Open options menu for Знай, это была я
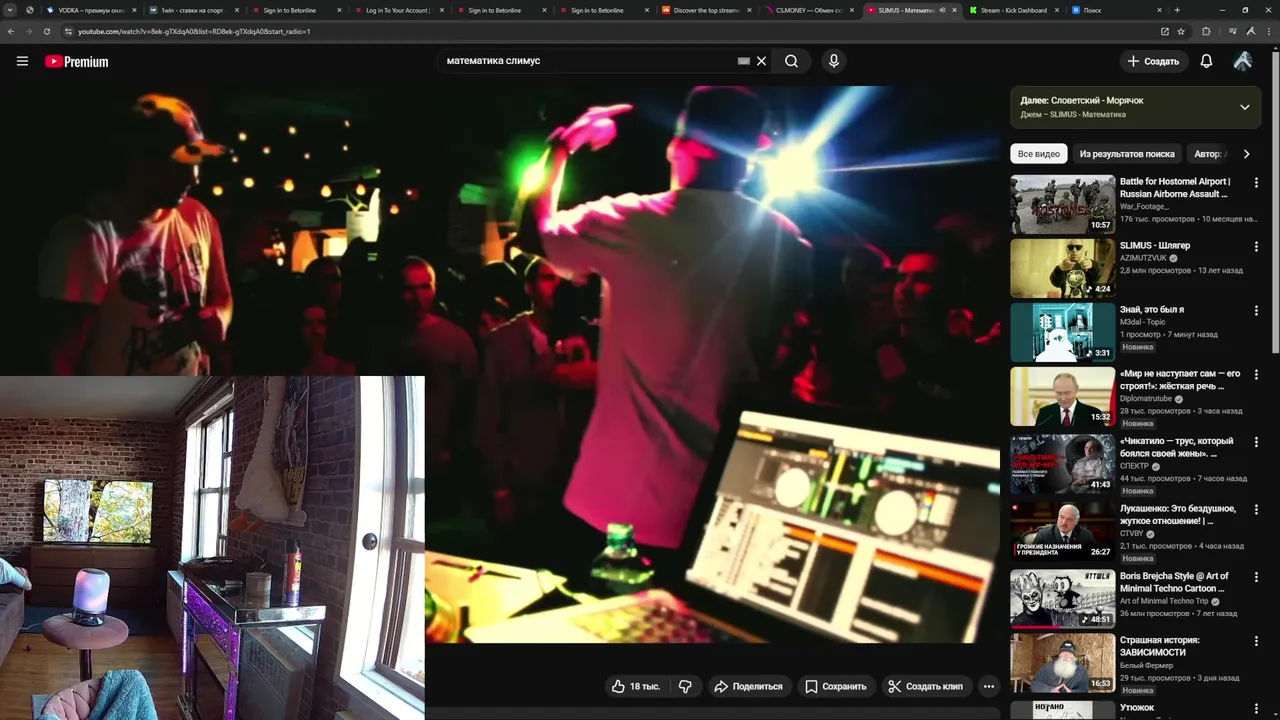The image size is (1280, 720). 1256,311
